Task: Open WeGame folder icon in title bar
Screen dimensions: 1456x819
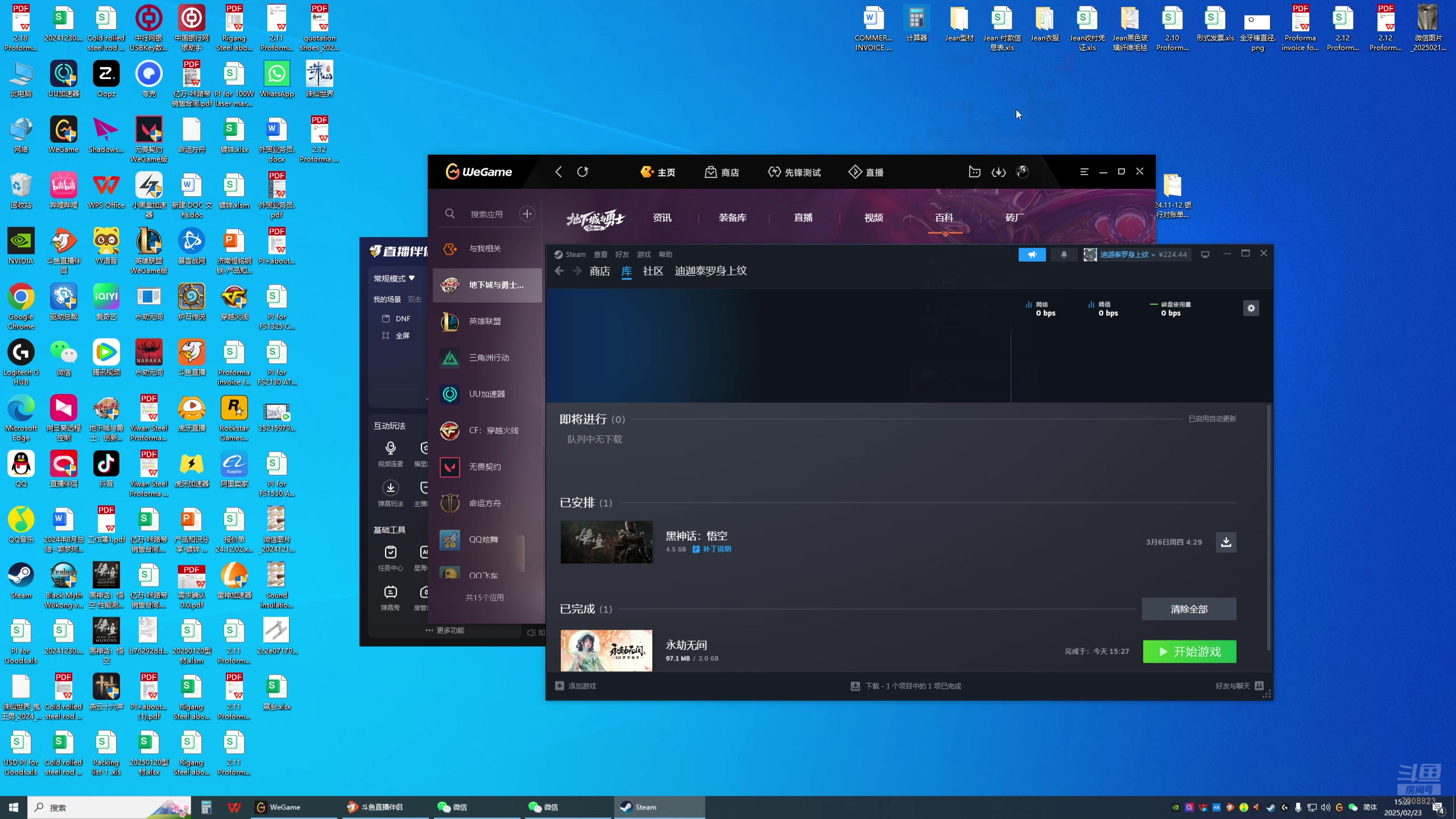Action: pos(974,172)
